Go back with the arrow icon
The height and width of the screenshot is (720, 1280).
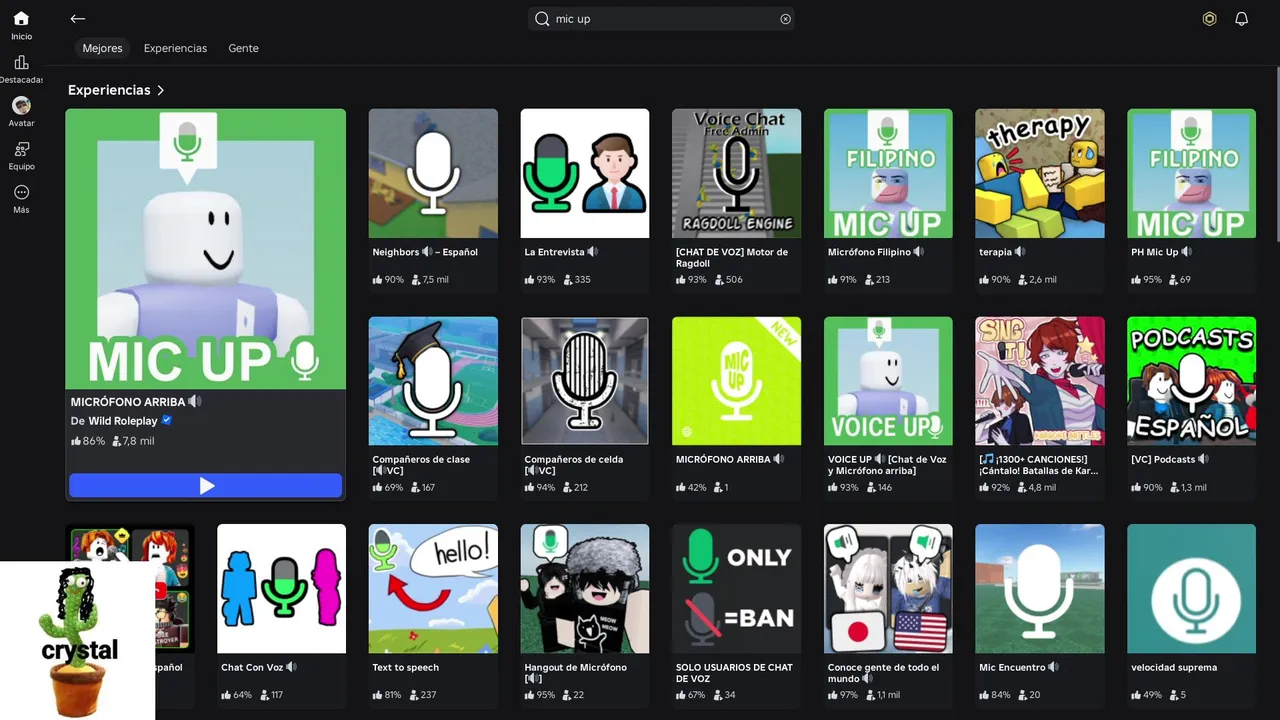pos(78,19)
